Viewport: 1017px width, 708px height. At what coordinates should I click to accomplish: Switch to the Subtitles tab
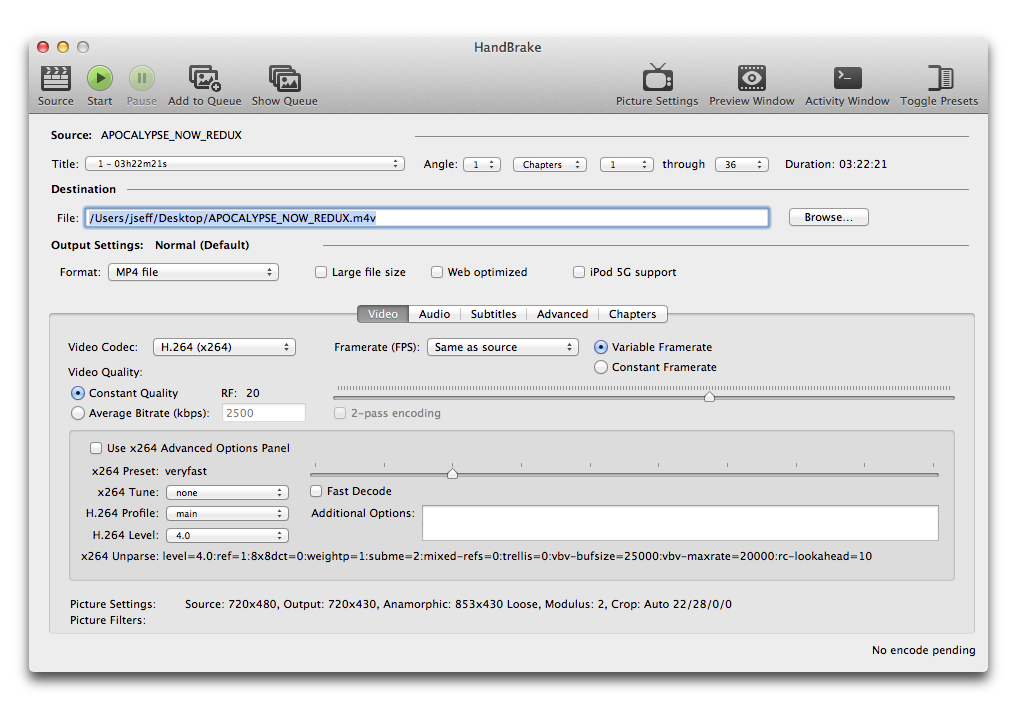(x=494, y=314)
